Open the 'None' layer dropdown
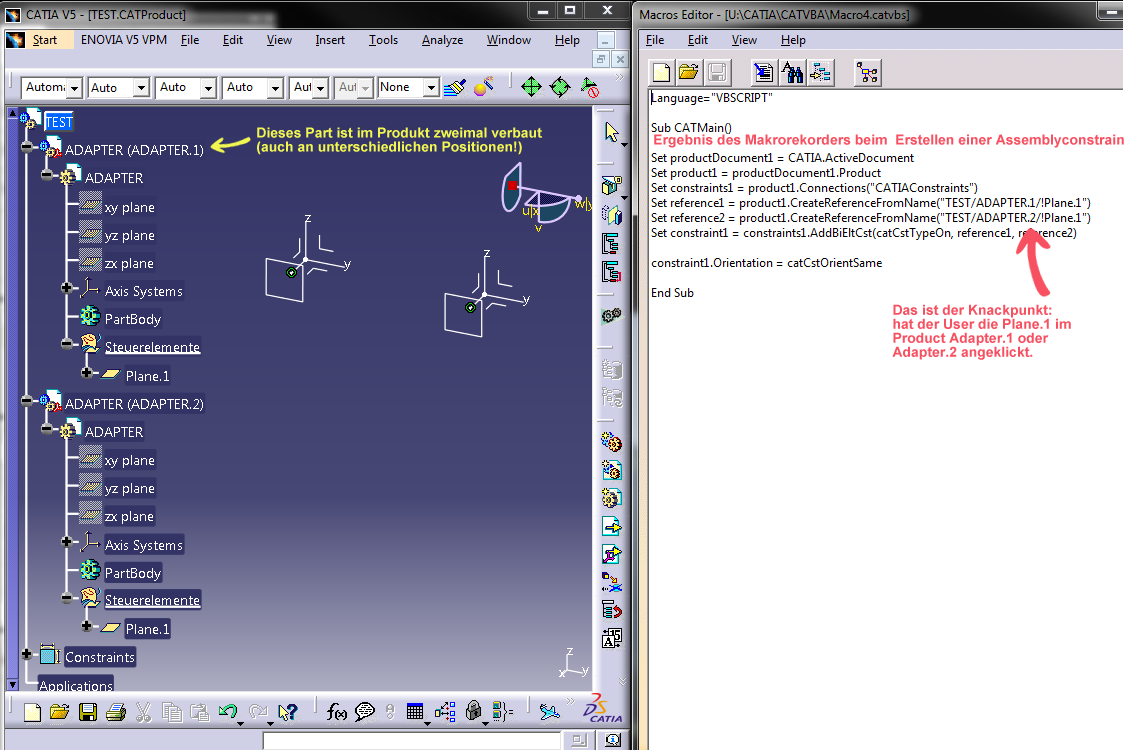This screenshot has width=1124, height=750. (431, 88)
